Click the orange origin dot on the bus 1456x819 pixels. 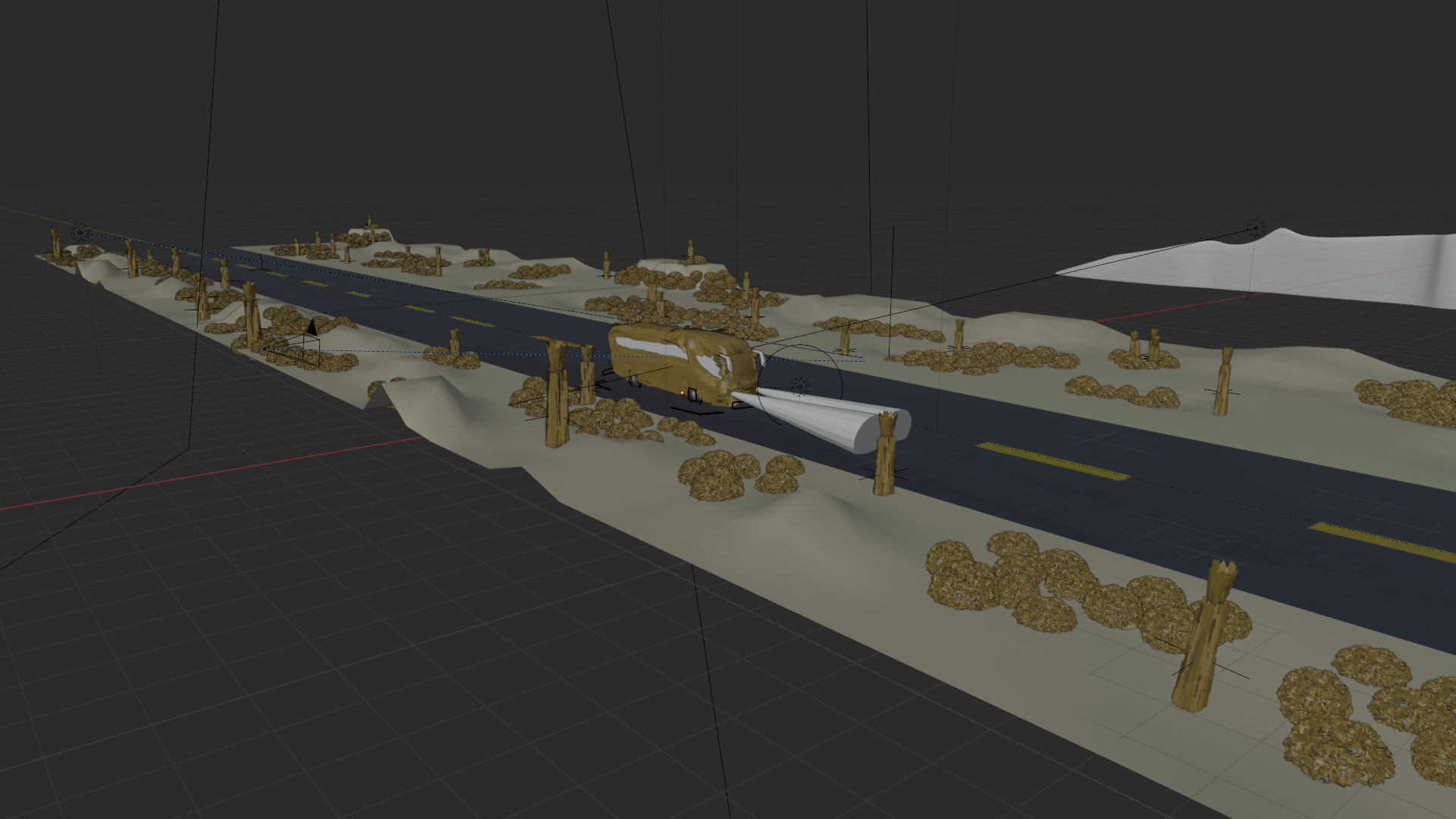pos(682,392)
